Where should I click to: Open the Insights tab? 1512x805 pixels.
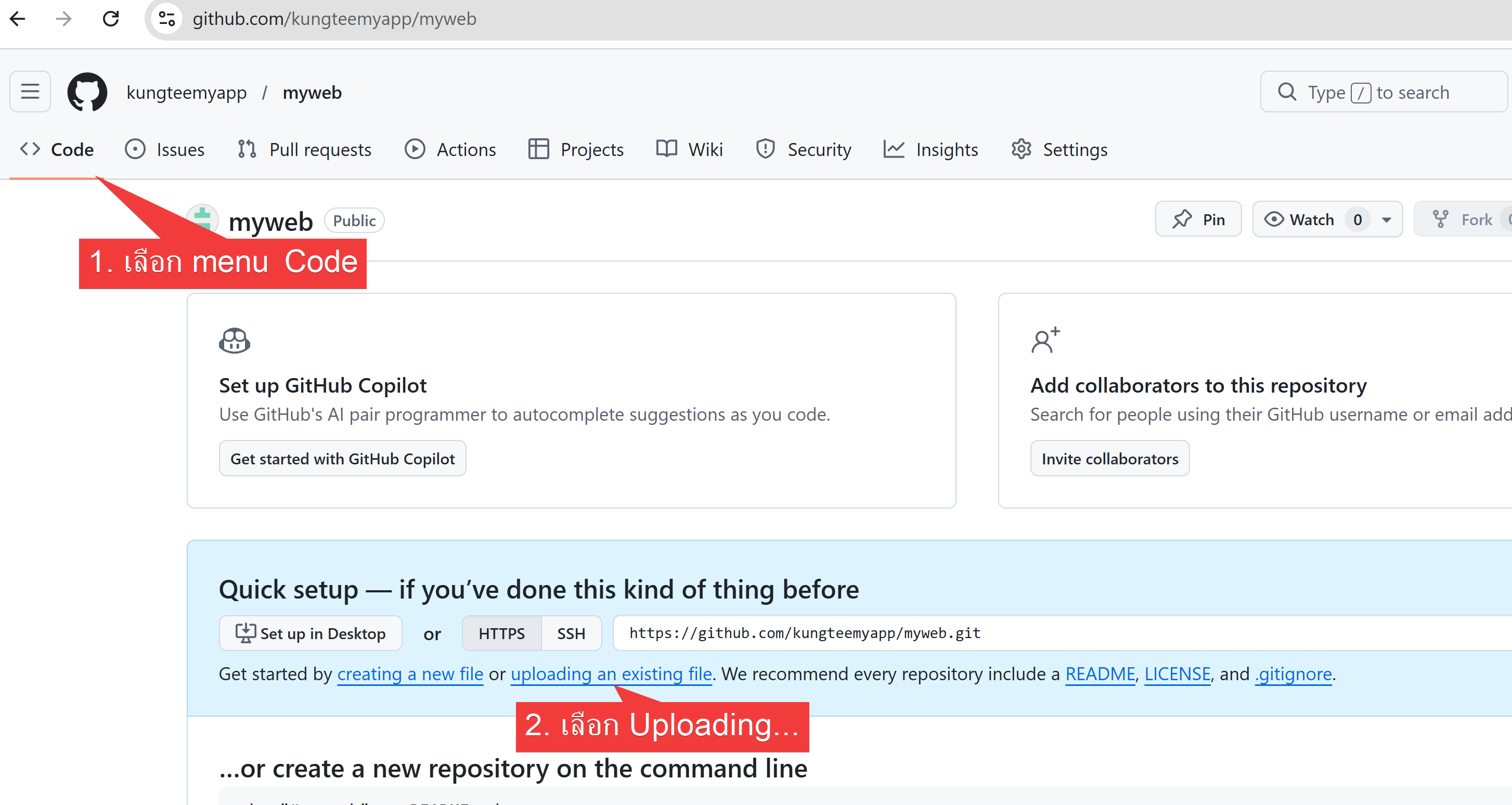pos(931,150)
